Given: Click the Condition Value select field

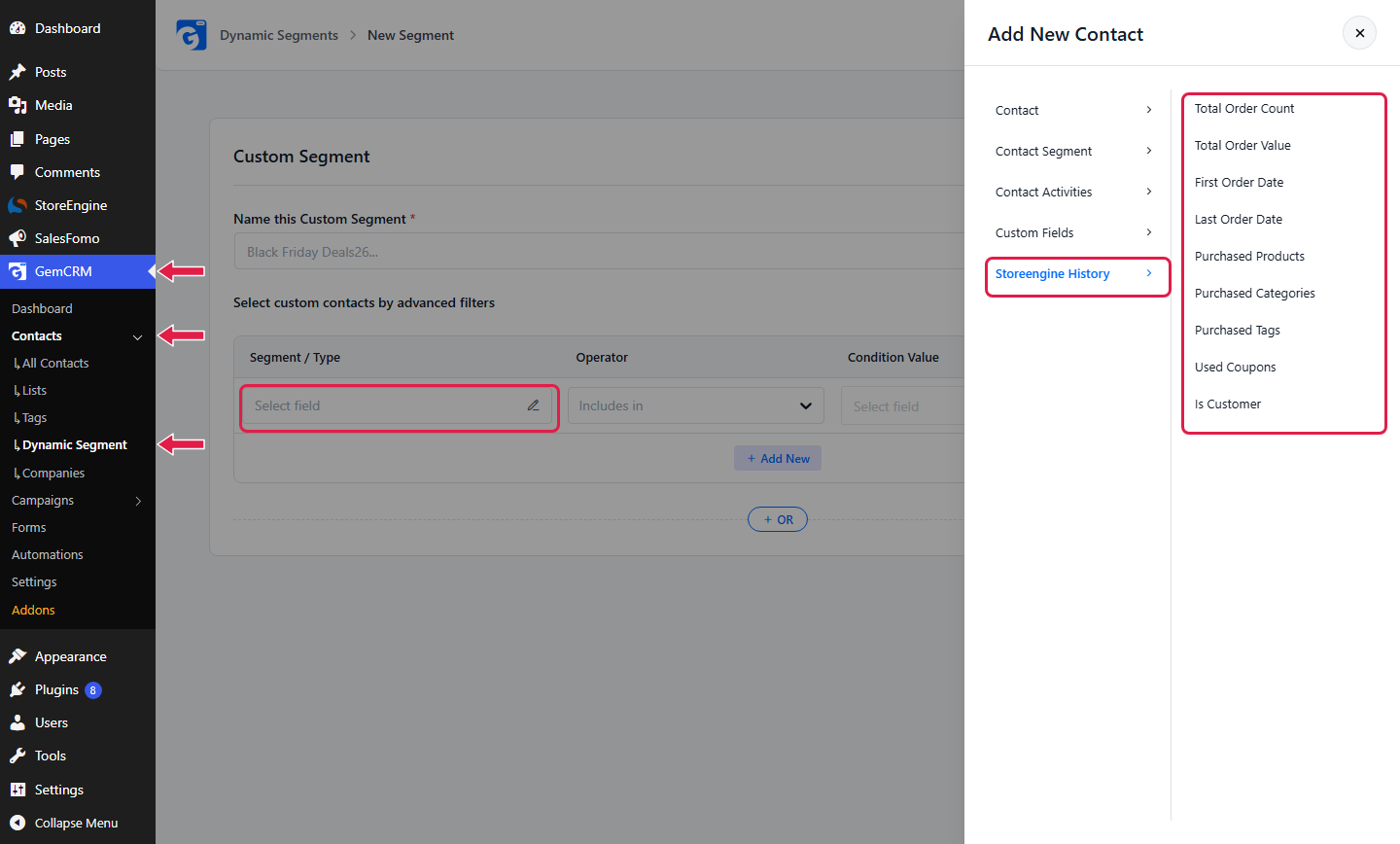Looking at the screenshot, I should pyautogui.click(x=903, y=405).
